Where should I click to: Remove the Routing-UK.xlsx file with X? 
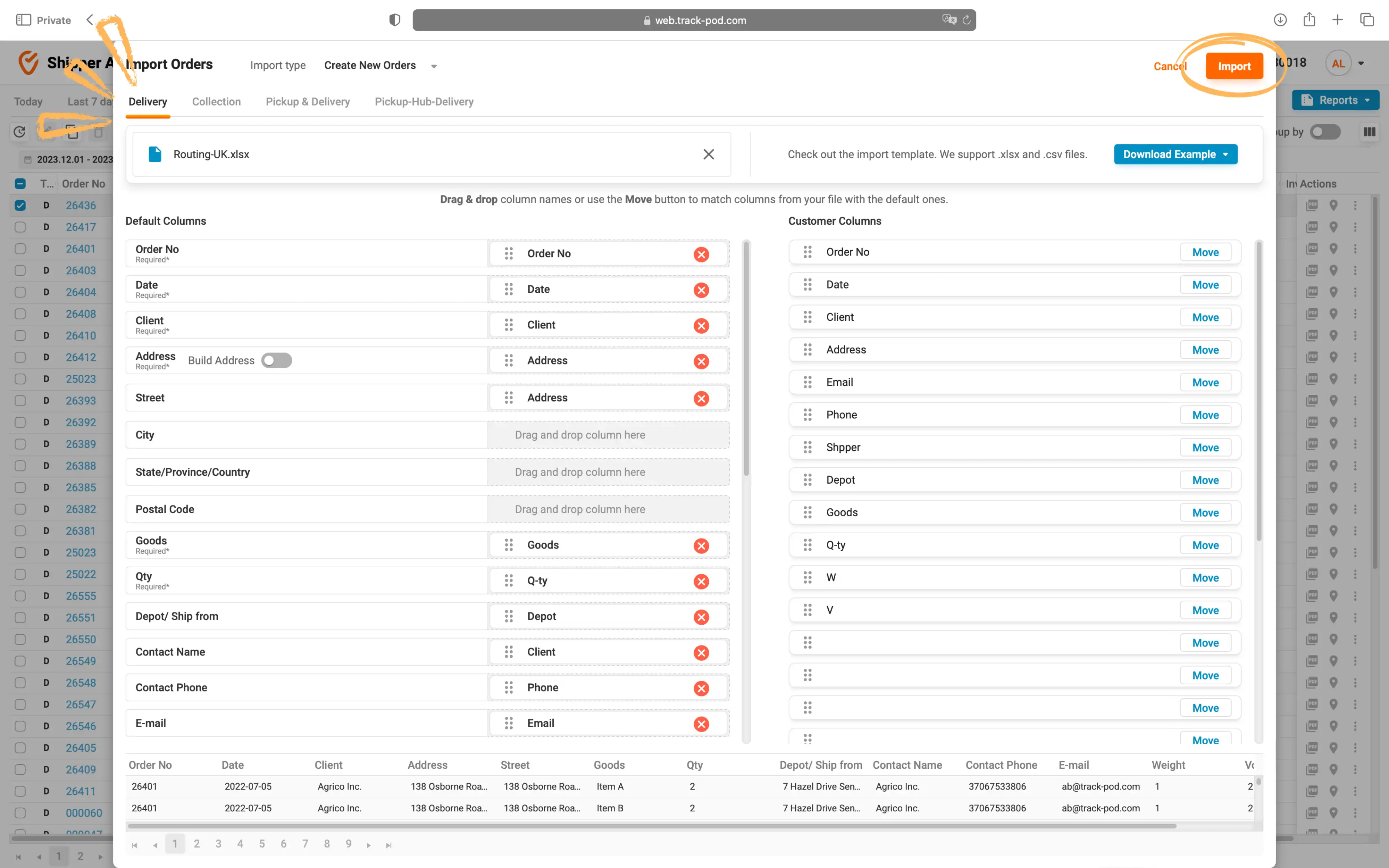point(709,154)
